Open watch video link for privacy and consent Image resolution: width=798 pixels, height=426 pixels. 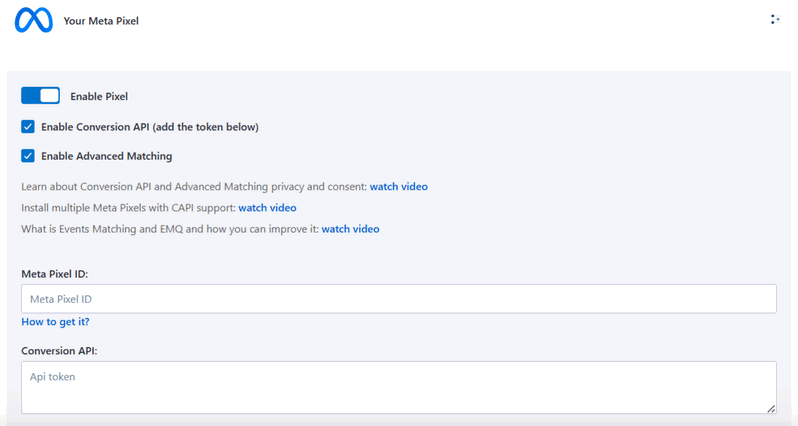(x=398, y=187)
